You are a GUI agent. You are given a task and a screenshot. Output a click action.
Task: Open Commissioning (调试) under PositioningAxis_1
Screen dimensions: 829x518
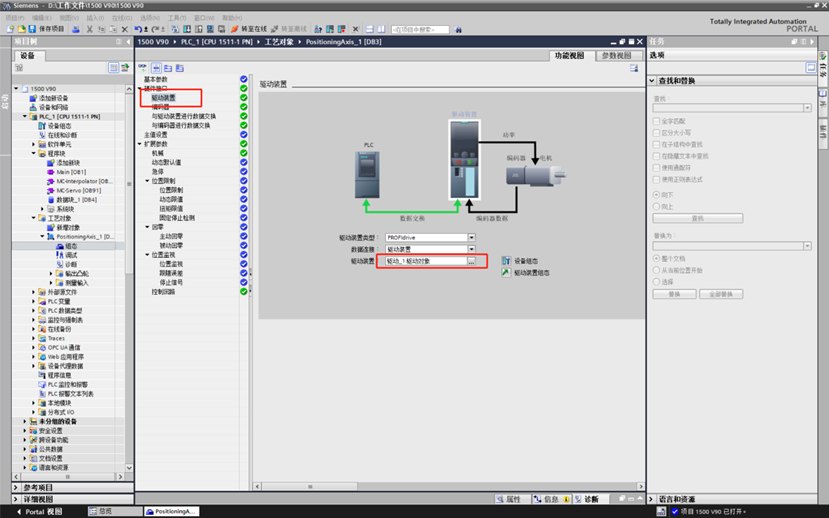[x=71, y=255]
